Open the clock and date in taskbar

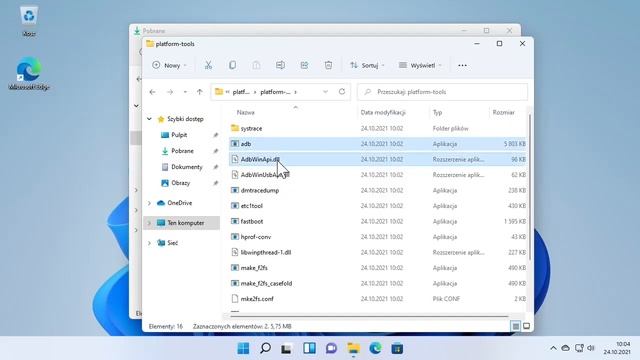pos(617,348)
